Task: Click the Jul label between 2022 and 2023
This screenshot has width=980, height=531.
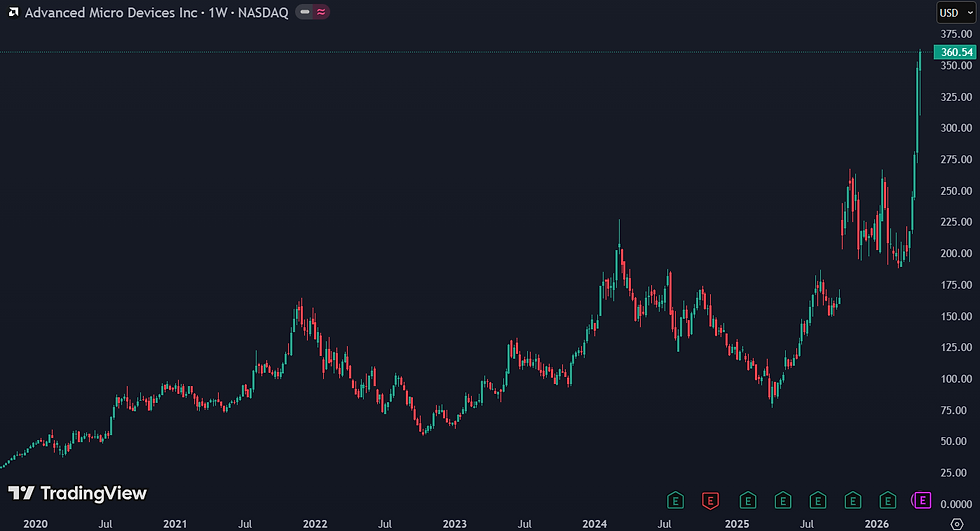Action: pyautogui.click(x=385, y=524)
